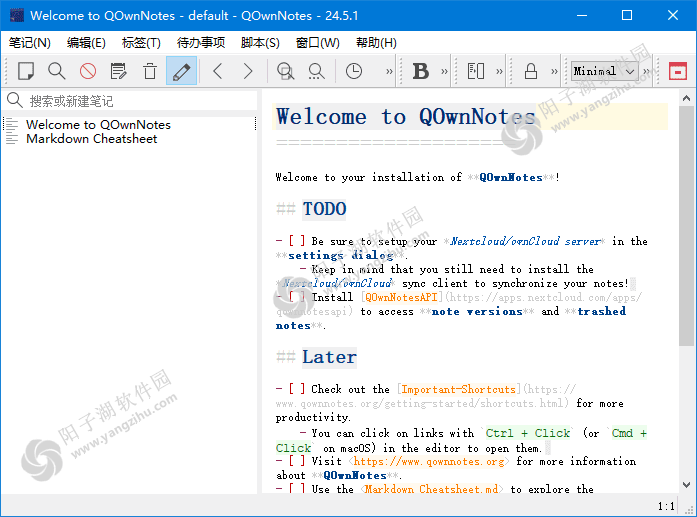Screen dimensions: 697x517
Task: Click the TODO heading in editor
Action: pos(324,208)
